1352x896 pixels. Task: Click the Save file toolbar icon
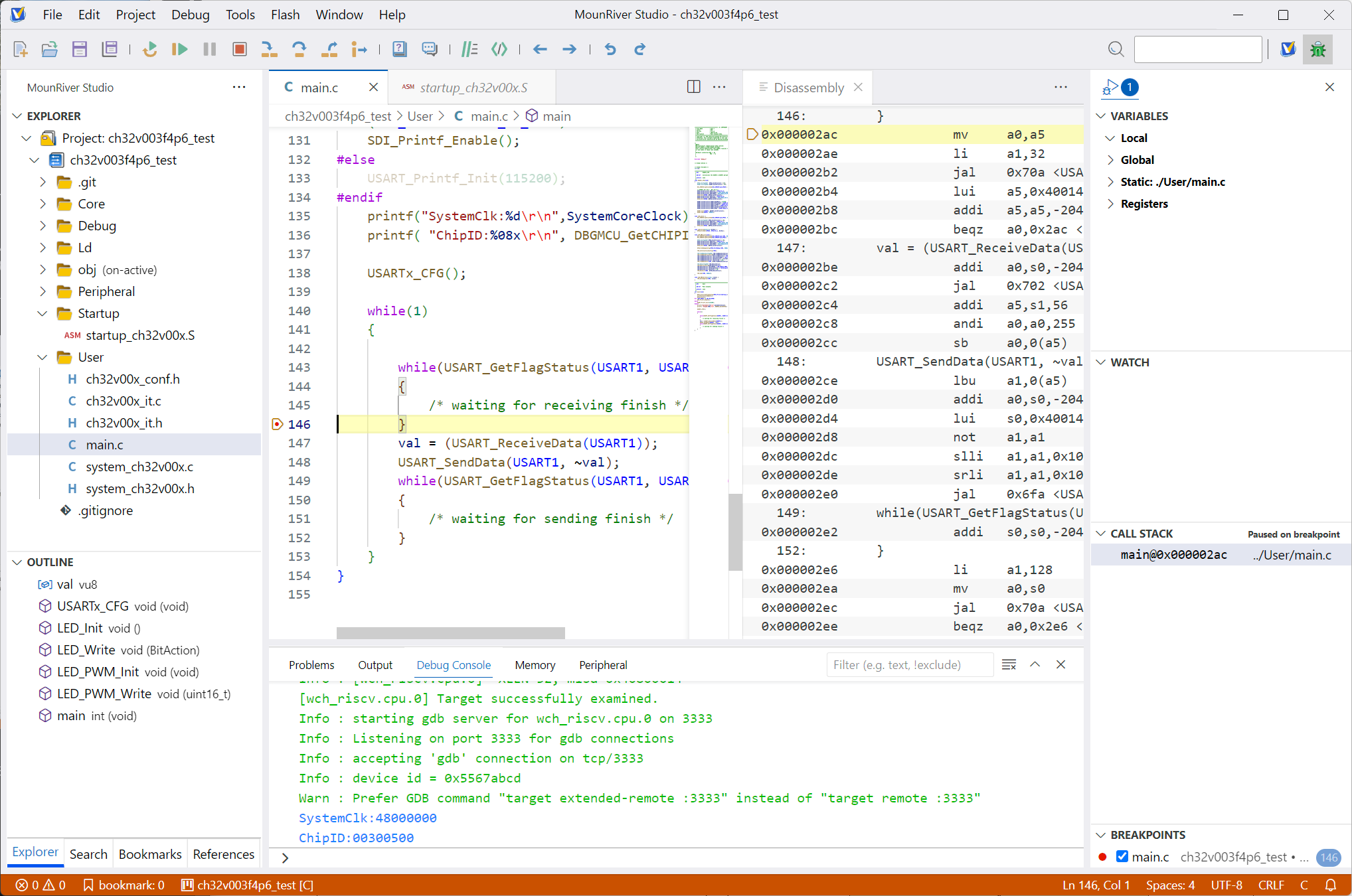[x=80, y=49]
